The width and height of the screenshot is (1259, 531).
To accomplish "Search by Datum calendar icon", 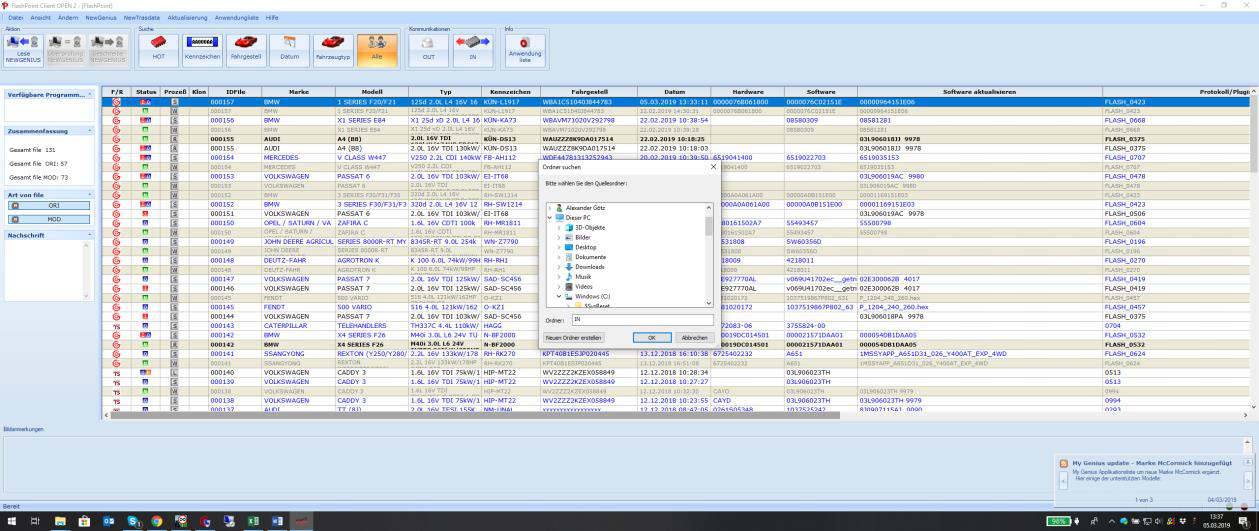I will (290, 50).
